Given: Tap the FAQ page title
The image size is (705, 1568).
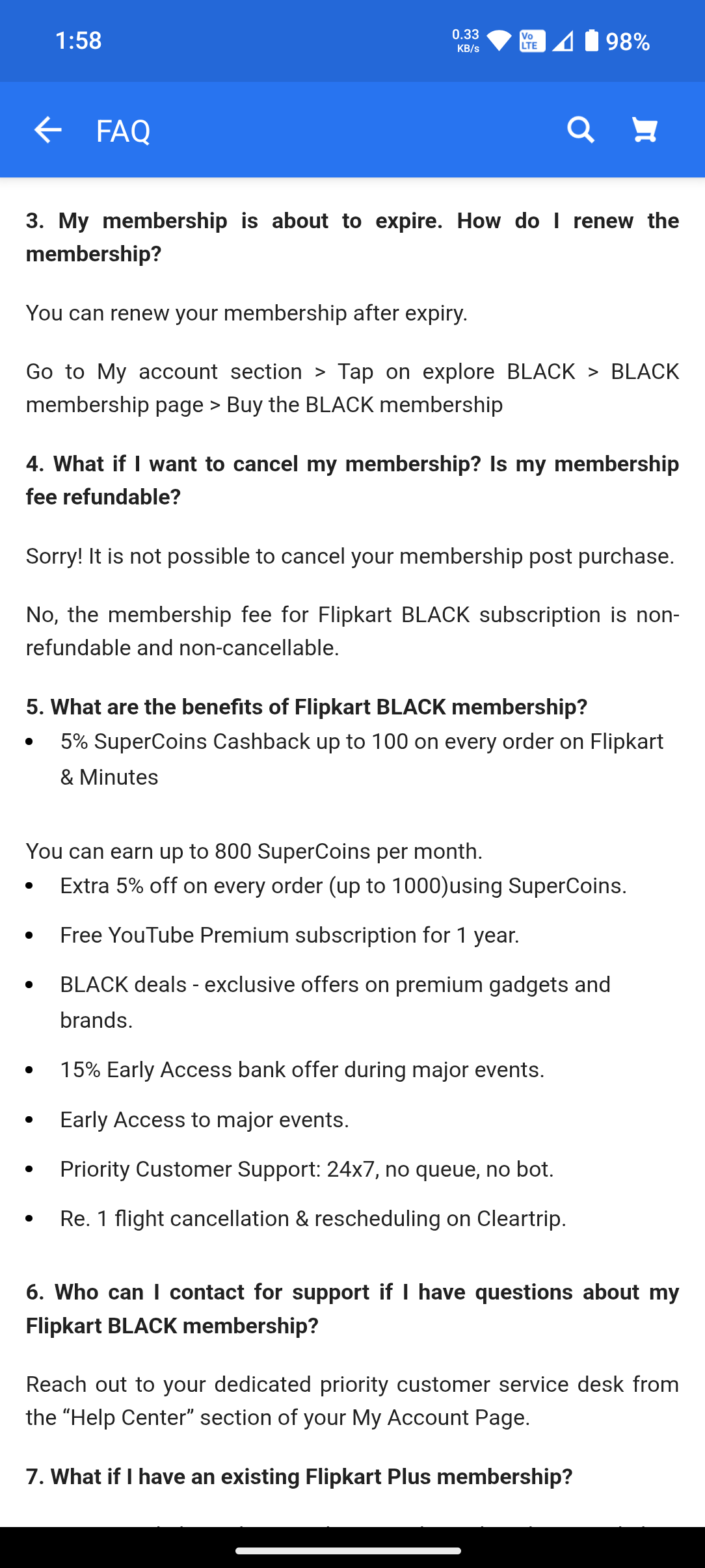Looking at the screenshot, I should tap(123, 131).
